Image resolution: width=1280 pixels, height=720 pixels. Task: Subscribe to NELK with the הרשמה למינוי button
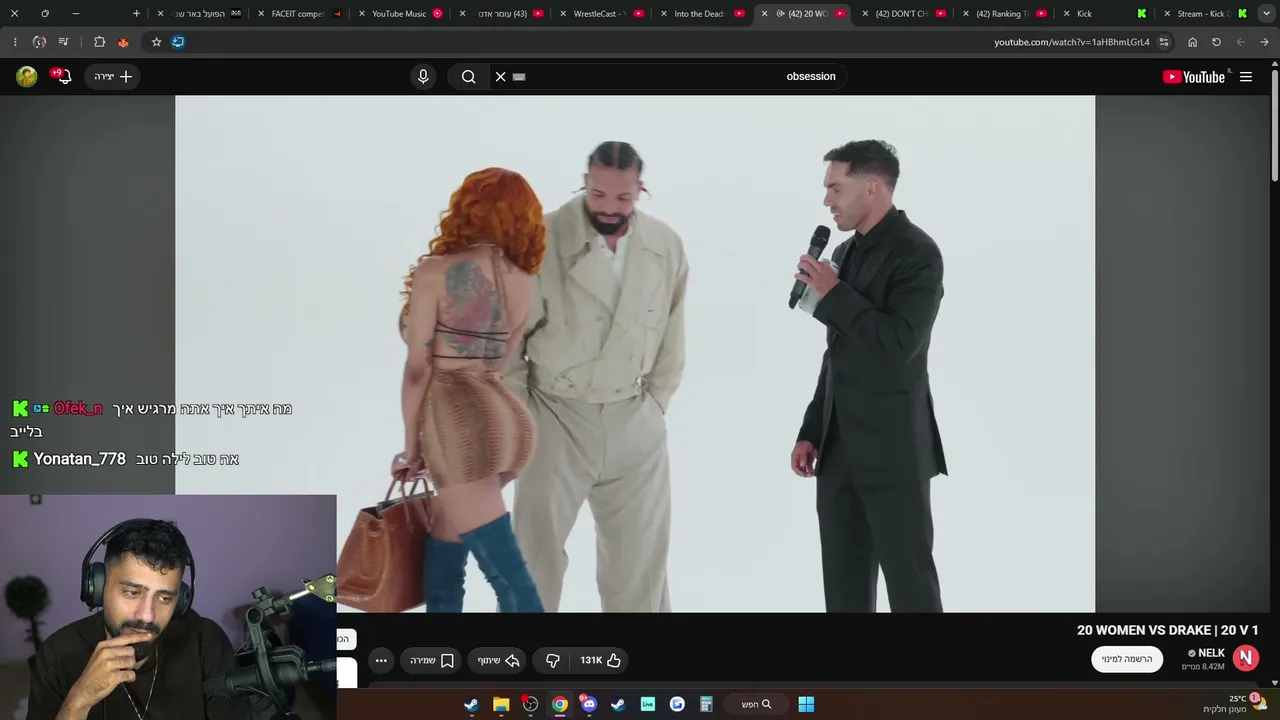tap(1127, 659)
